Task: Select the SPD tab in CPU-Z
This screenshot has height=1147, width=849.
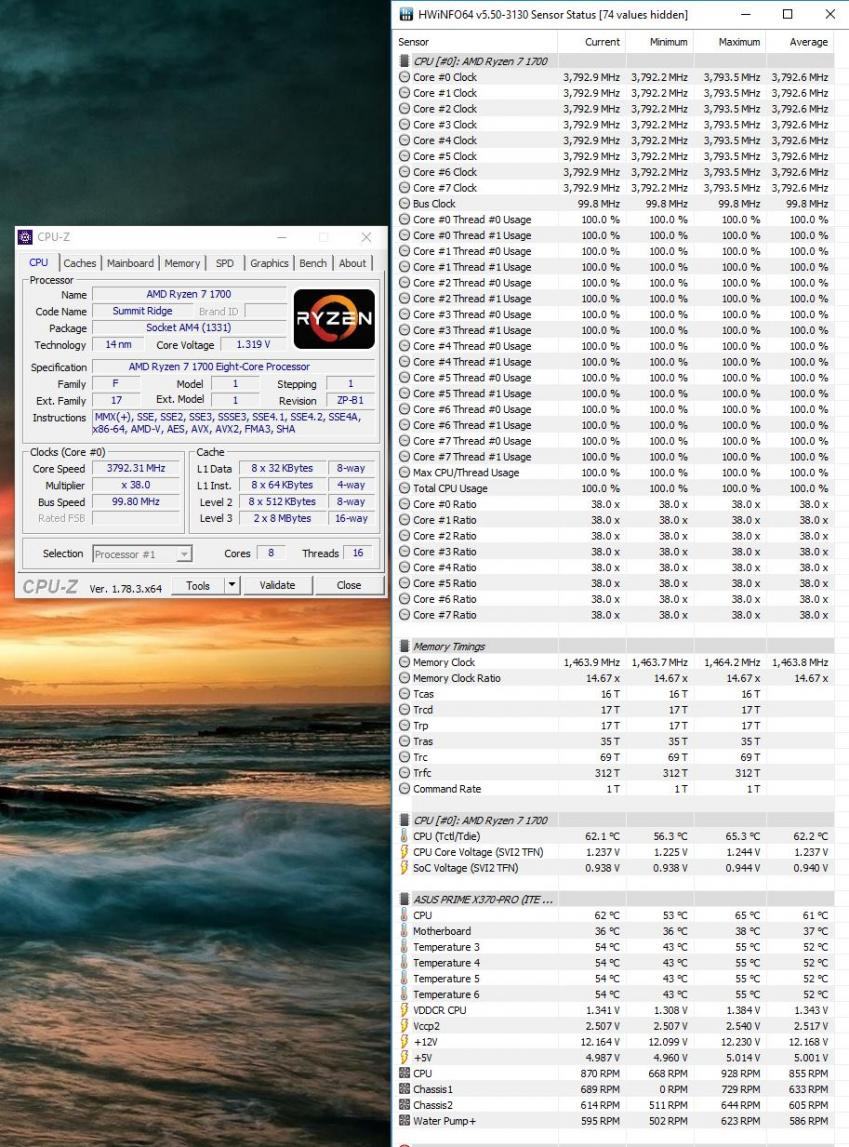Action: coord(224,263)
